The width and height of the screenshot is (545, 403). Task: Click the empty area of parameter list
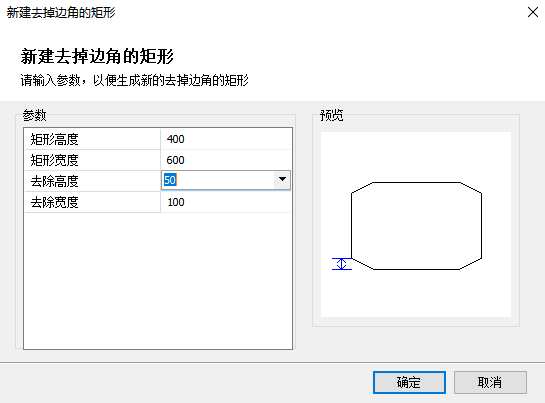158,280
